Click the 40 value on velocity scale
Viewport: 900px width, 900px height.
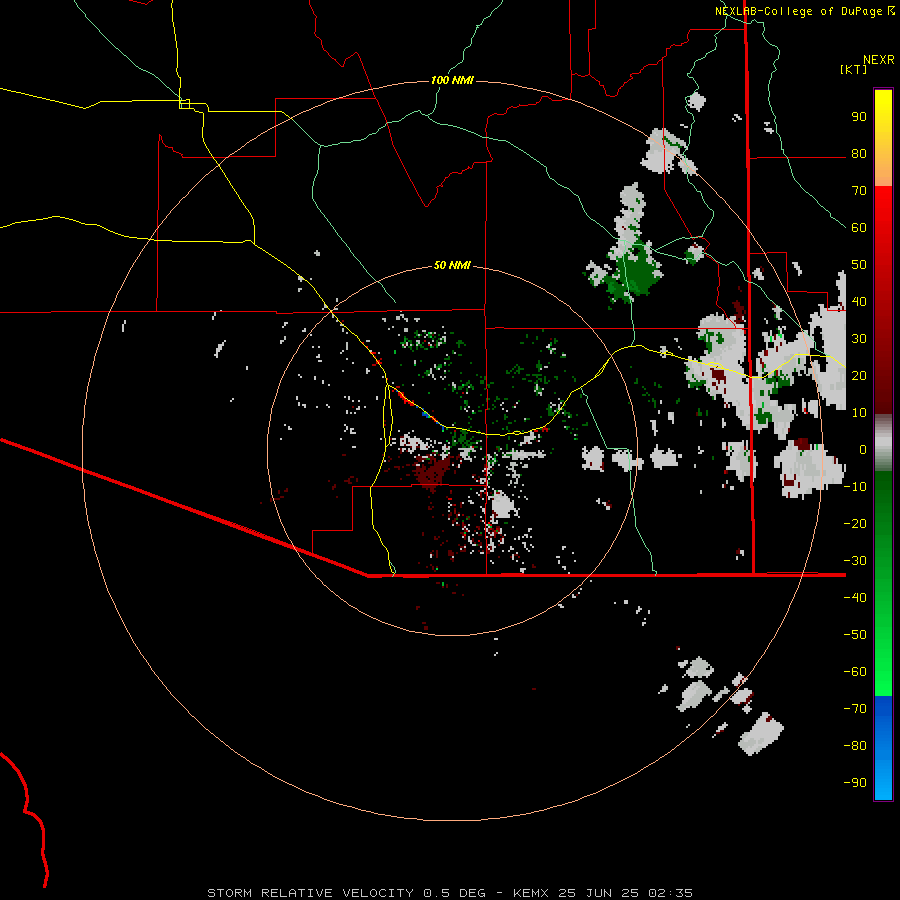coord(859,301)
